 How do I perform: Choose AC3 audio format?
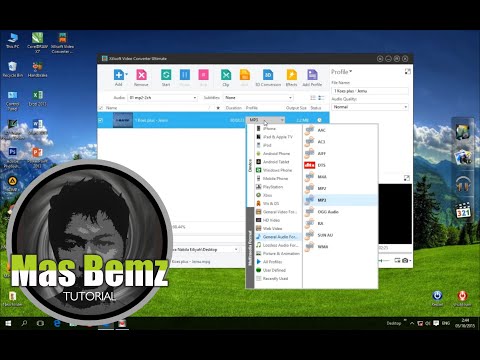tap(340, 142)
